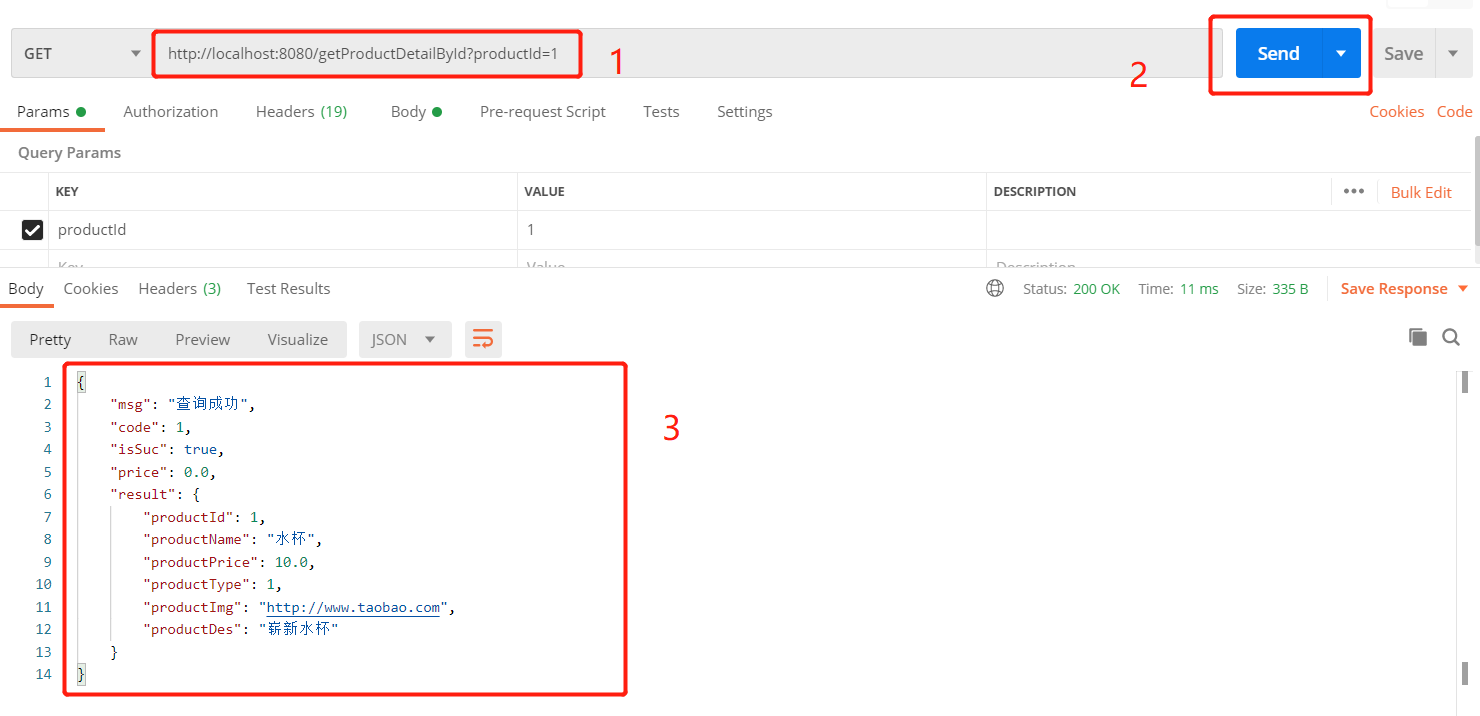The image size is (1480, 716).
Task: Switch to the Authorization tab
Action: (x=171, y=112)
